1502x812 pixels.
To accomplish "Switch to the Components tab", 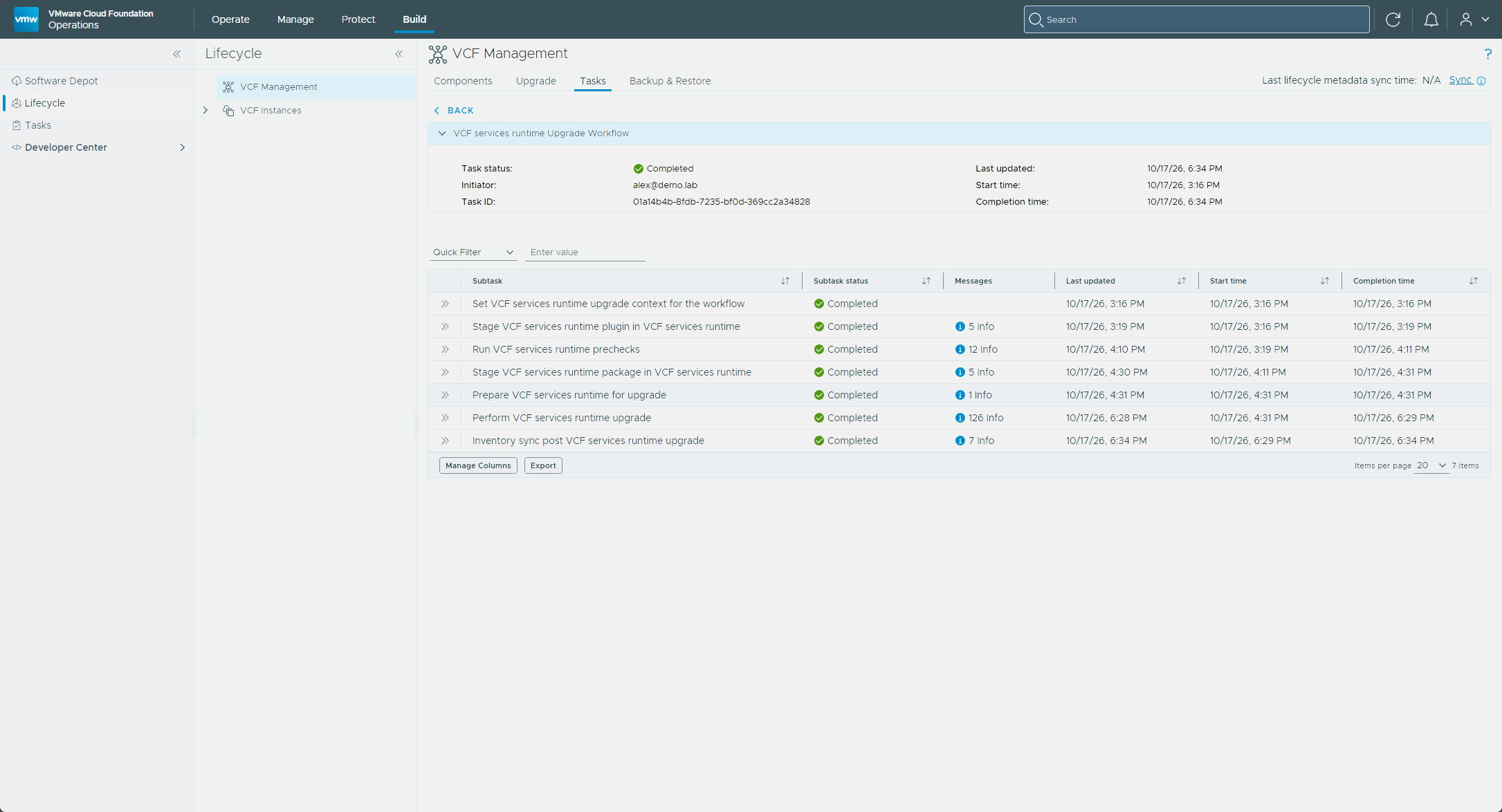I will (x=463, y=81).
